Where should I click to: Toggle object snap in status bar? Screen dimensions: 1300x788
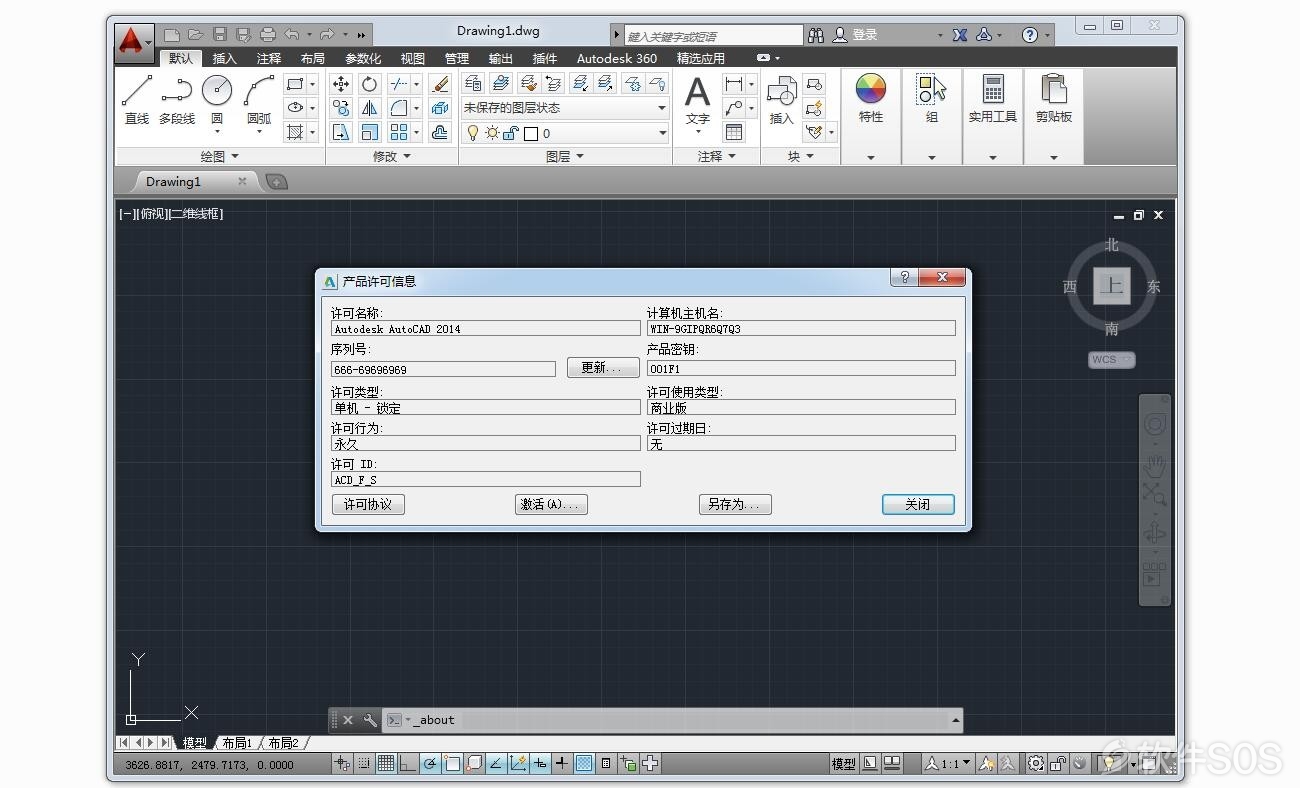pos(452,764)
